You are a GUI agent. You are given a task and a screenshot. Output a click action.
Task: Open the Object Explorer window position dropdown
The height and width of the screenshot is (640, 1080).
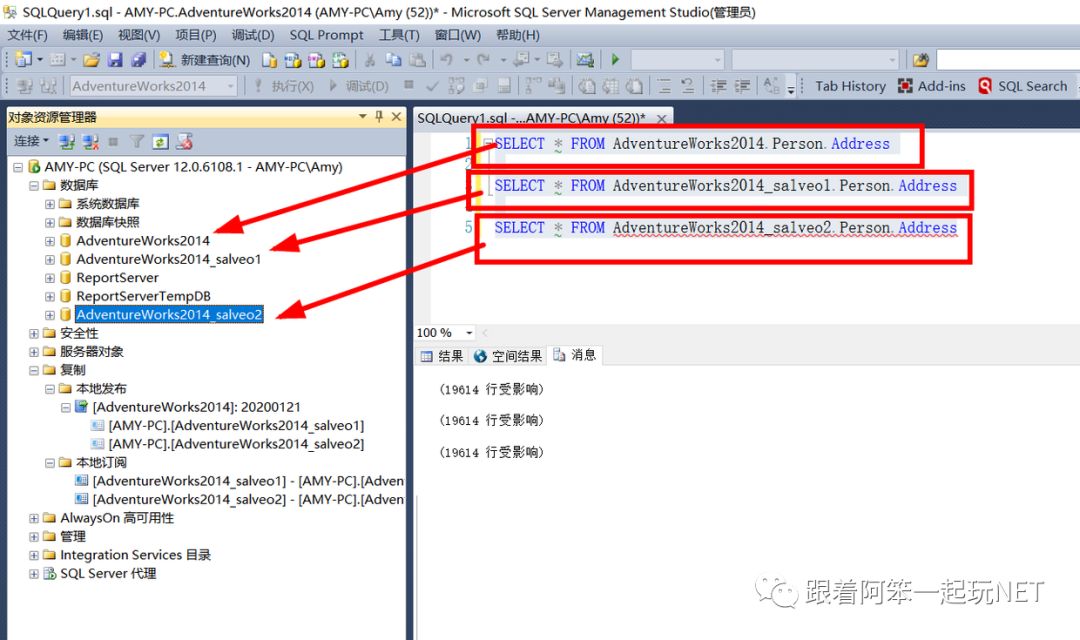coord(363,116)
